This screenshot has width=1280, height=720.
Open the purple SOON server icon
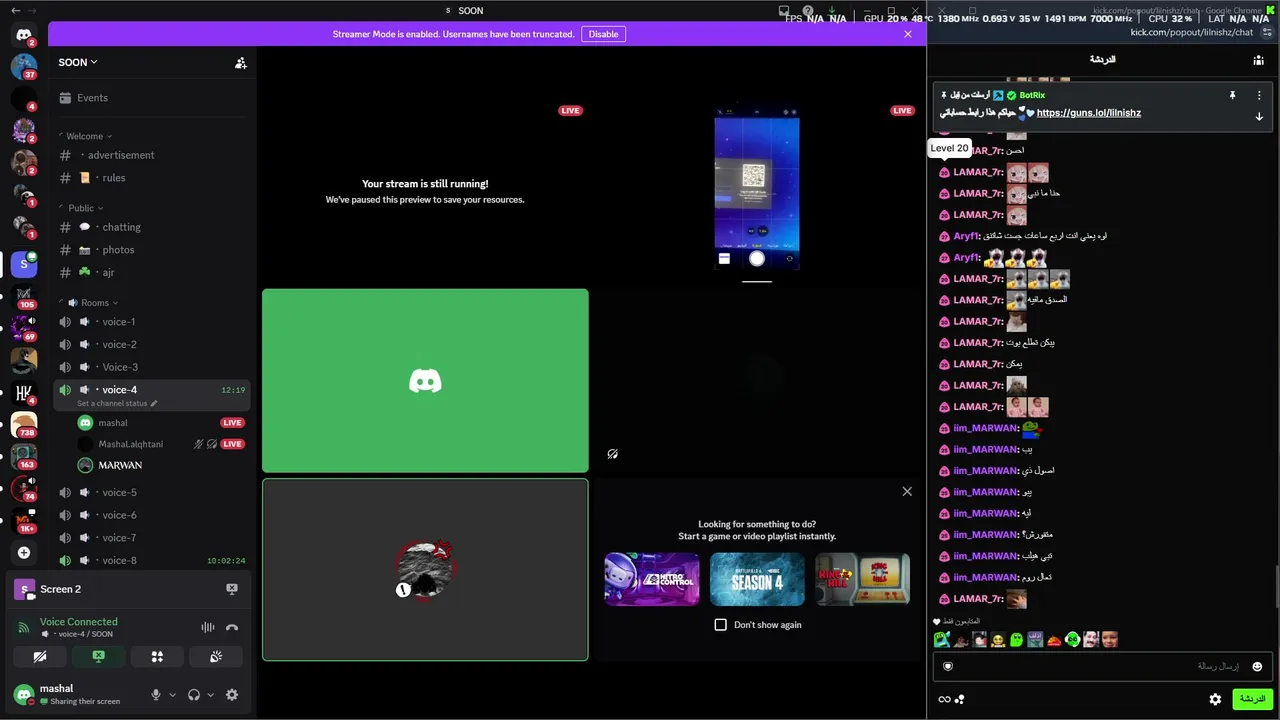[x=24, y=264]
